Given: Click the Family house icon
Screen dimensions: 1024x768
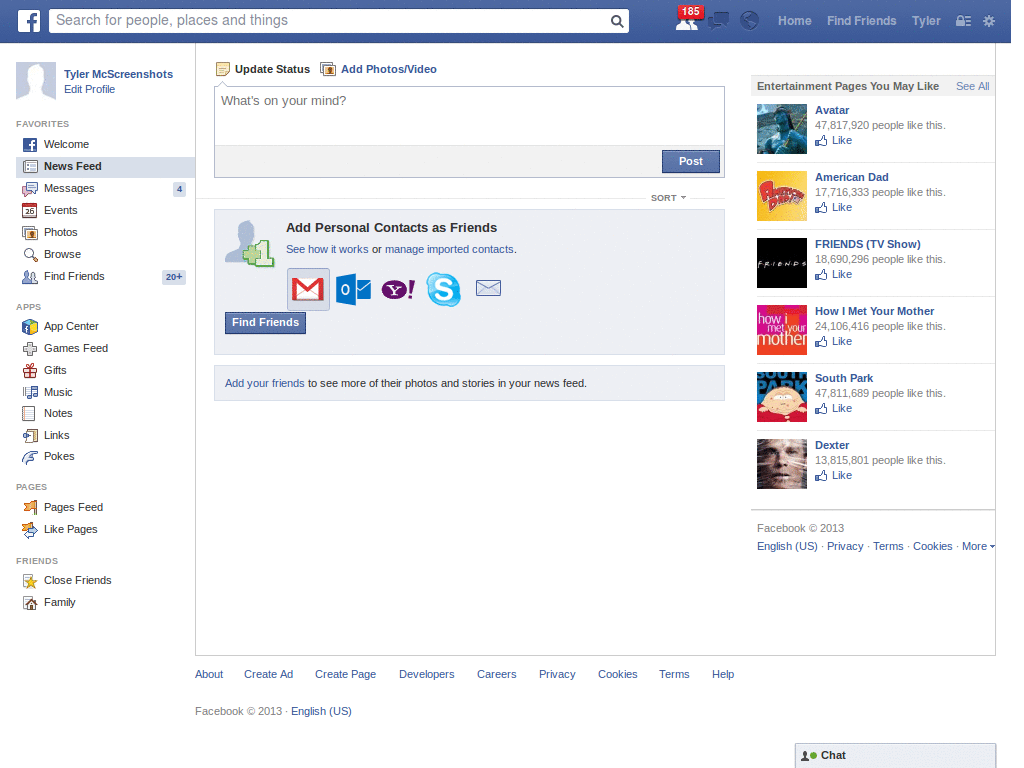Looking at the screenshot, I should (x=30, y=603).
